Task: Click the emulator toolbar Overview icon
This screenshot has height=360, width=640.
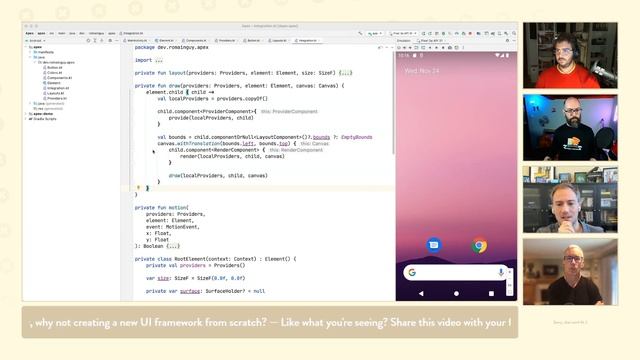Action: 443,47
